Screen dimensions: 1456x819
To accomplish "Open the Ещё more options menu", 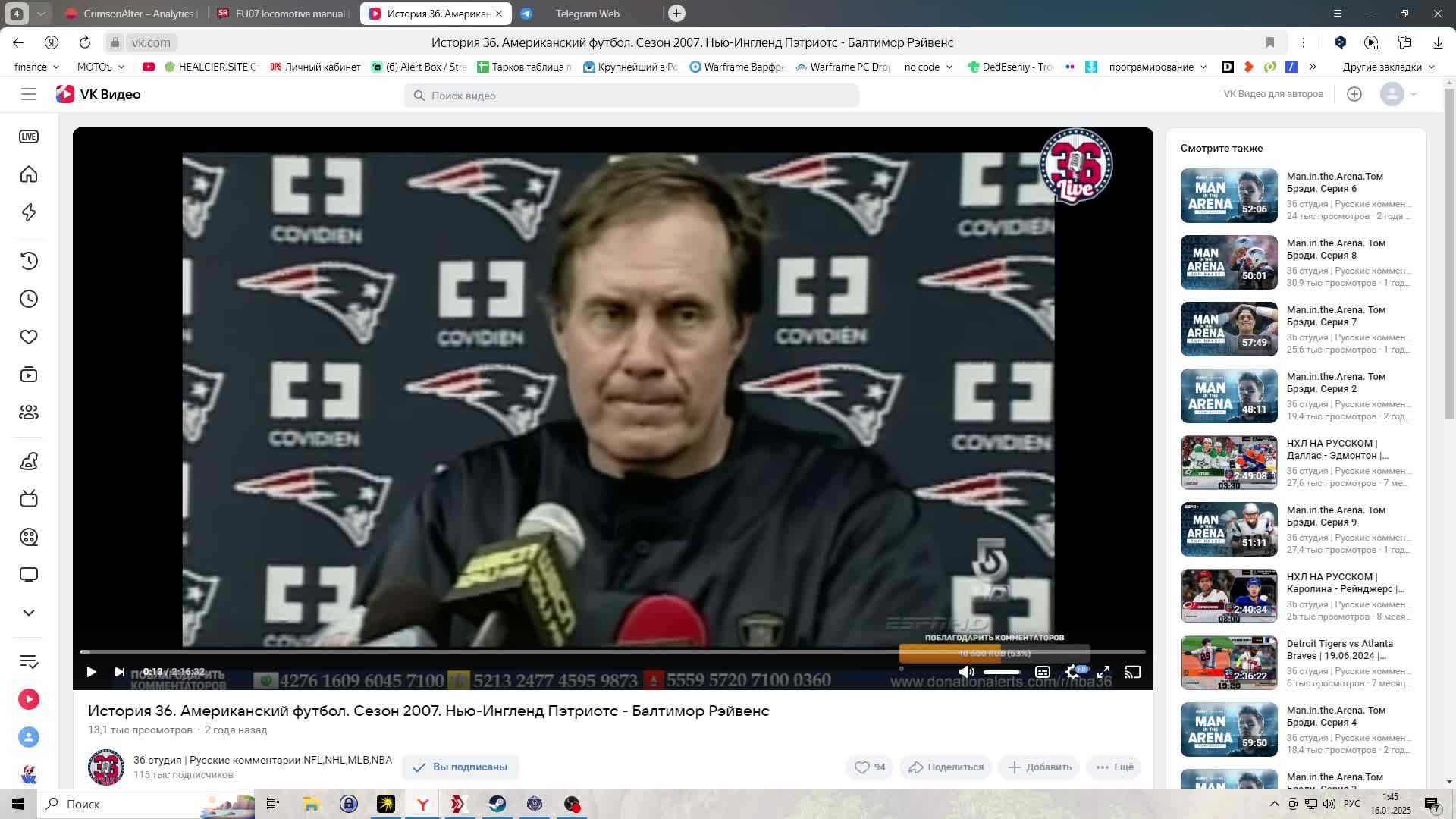I will tap(1114, 767).
